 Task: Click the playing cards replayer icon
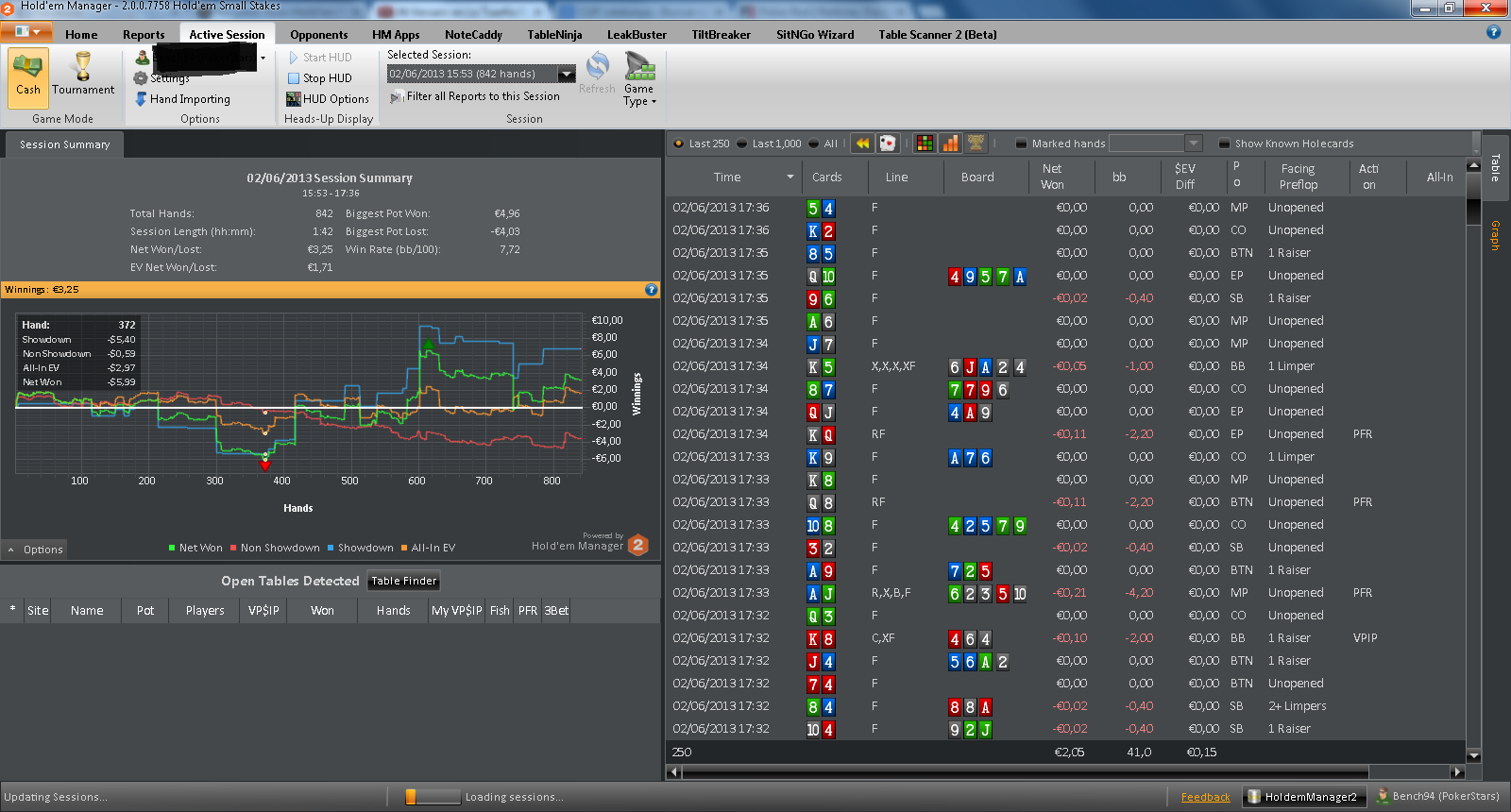(888, 143)
